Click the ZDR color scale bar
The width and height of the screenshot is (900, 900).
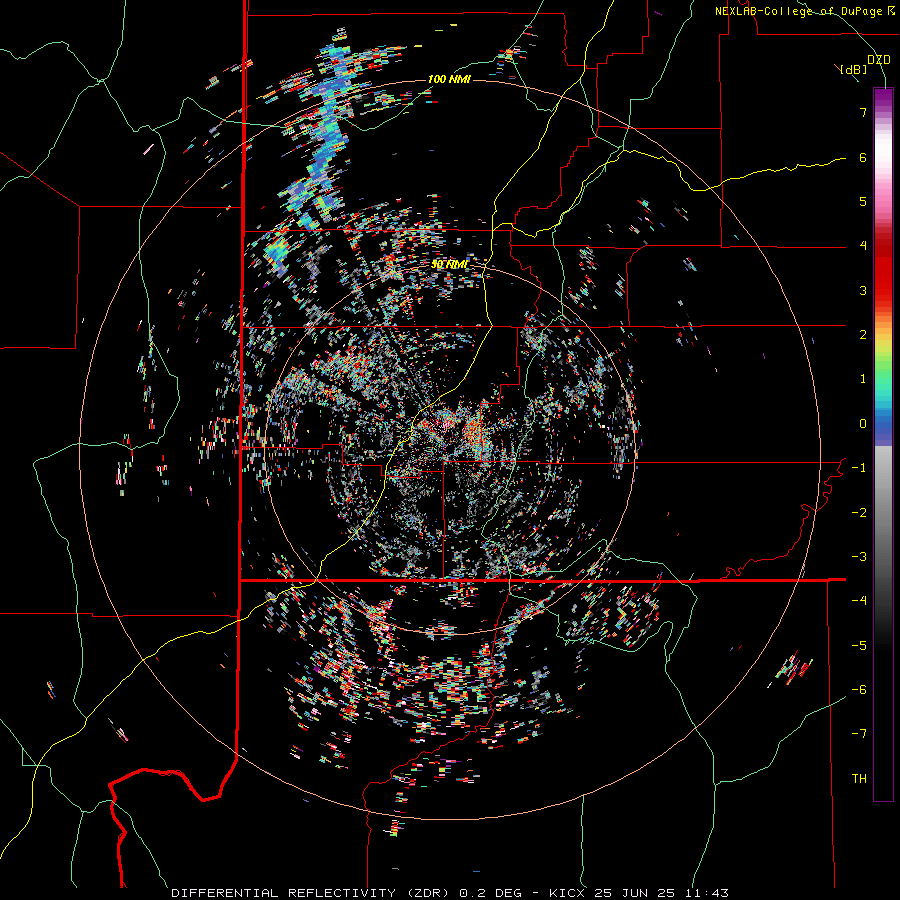tap(883, 444)
